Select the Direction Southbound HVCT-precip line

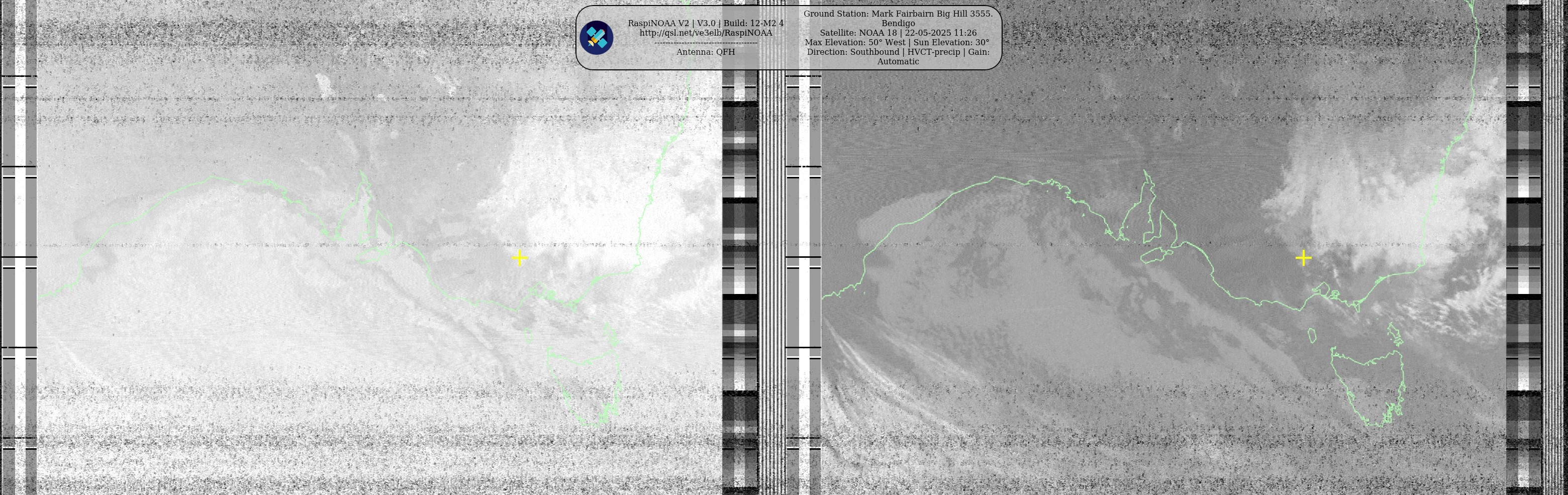[x=898, y=52]
